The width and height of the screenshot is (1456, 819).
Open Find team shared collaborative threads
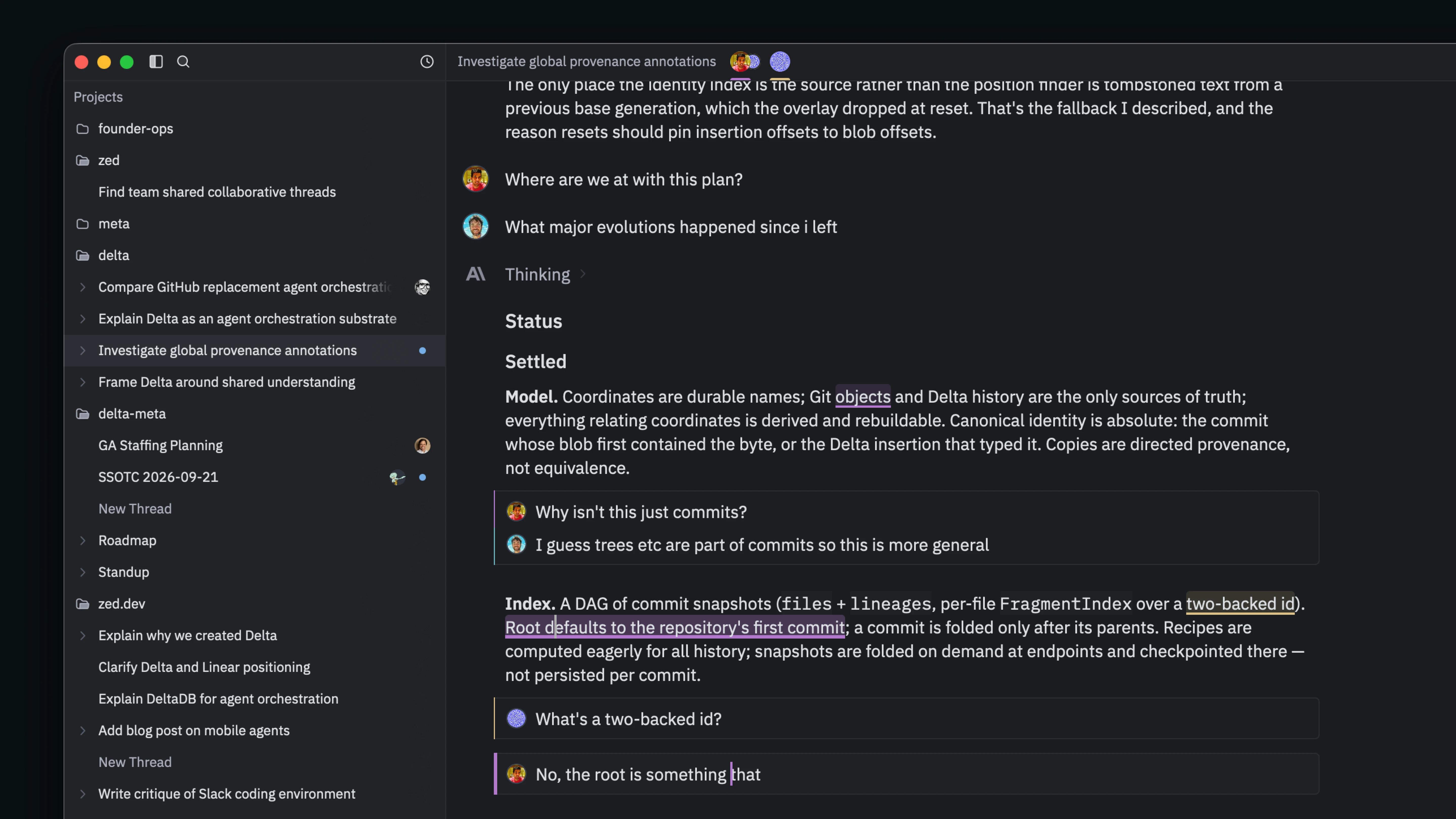255,192
